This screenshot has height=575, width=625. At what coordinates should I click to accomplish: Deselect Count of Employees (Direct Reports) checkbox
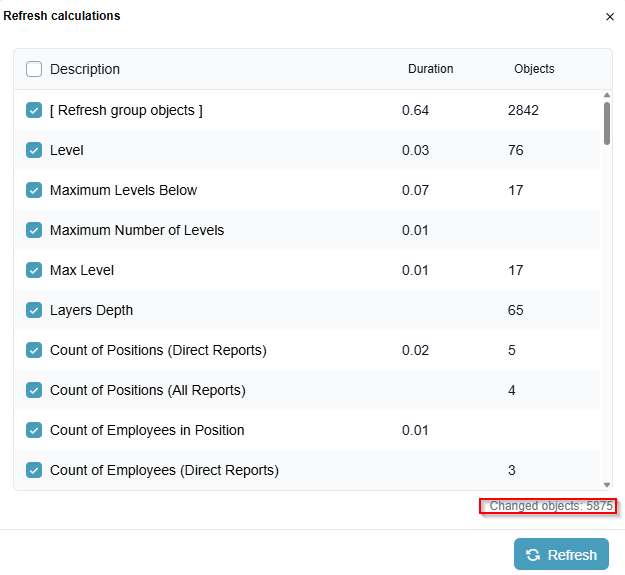[x=34, y=470]
